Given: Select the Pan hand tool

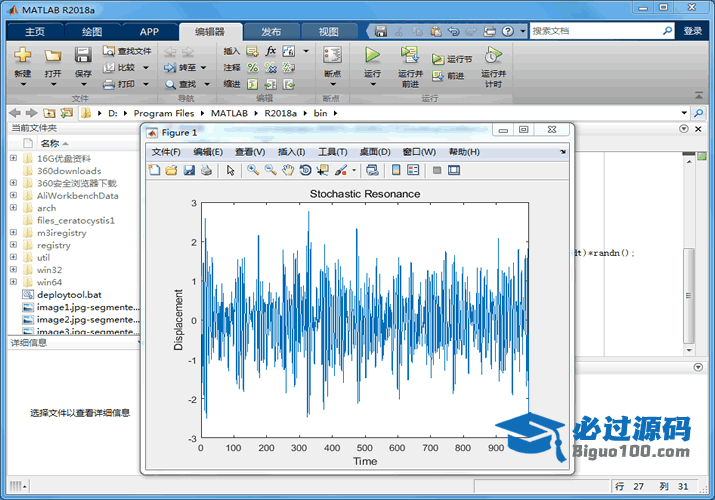Looking at the screenshot, I should coord(288,170).
